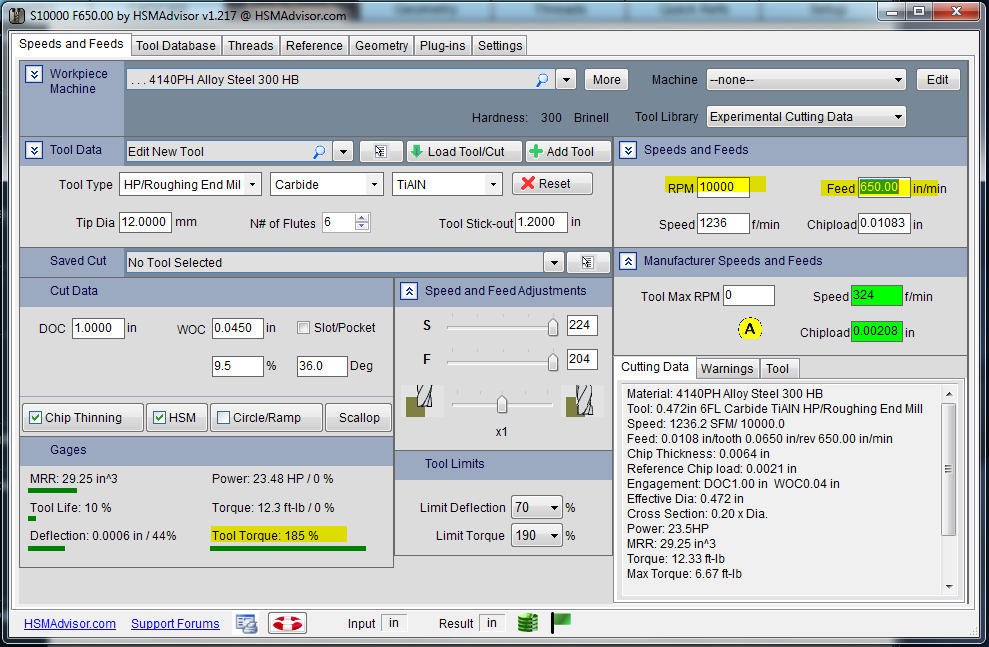The image size is (989, 647).
Task: Toggle Speed and Feed Adjustments expander
Action: pos(409,291)
